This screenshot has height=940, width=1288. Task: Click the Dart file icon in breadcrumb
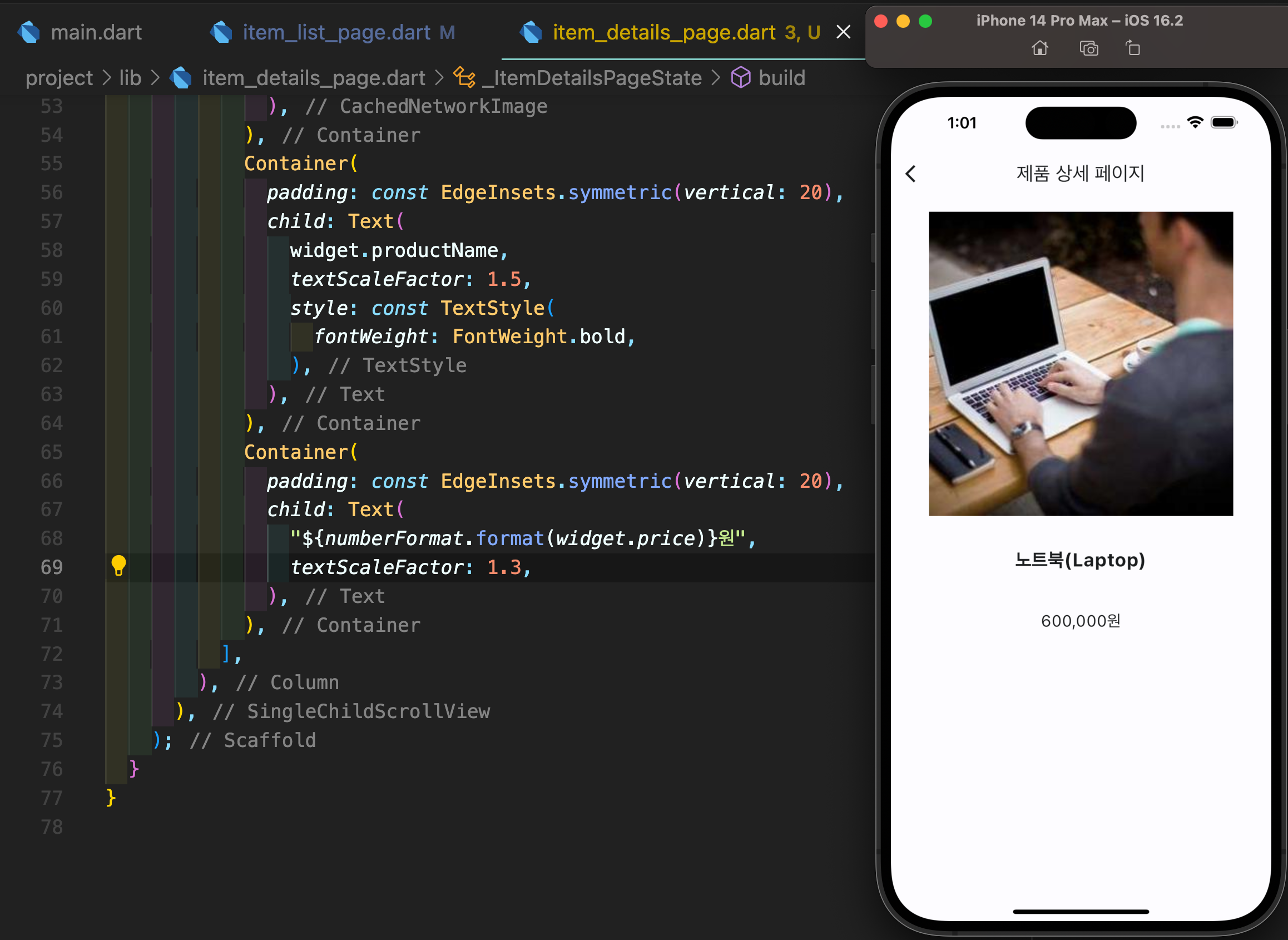[x=181, y=78]
